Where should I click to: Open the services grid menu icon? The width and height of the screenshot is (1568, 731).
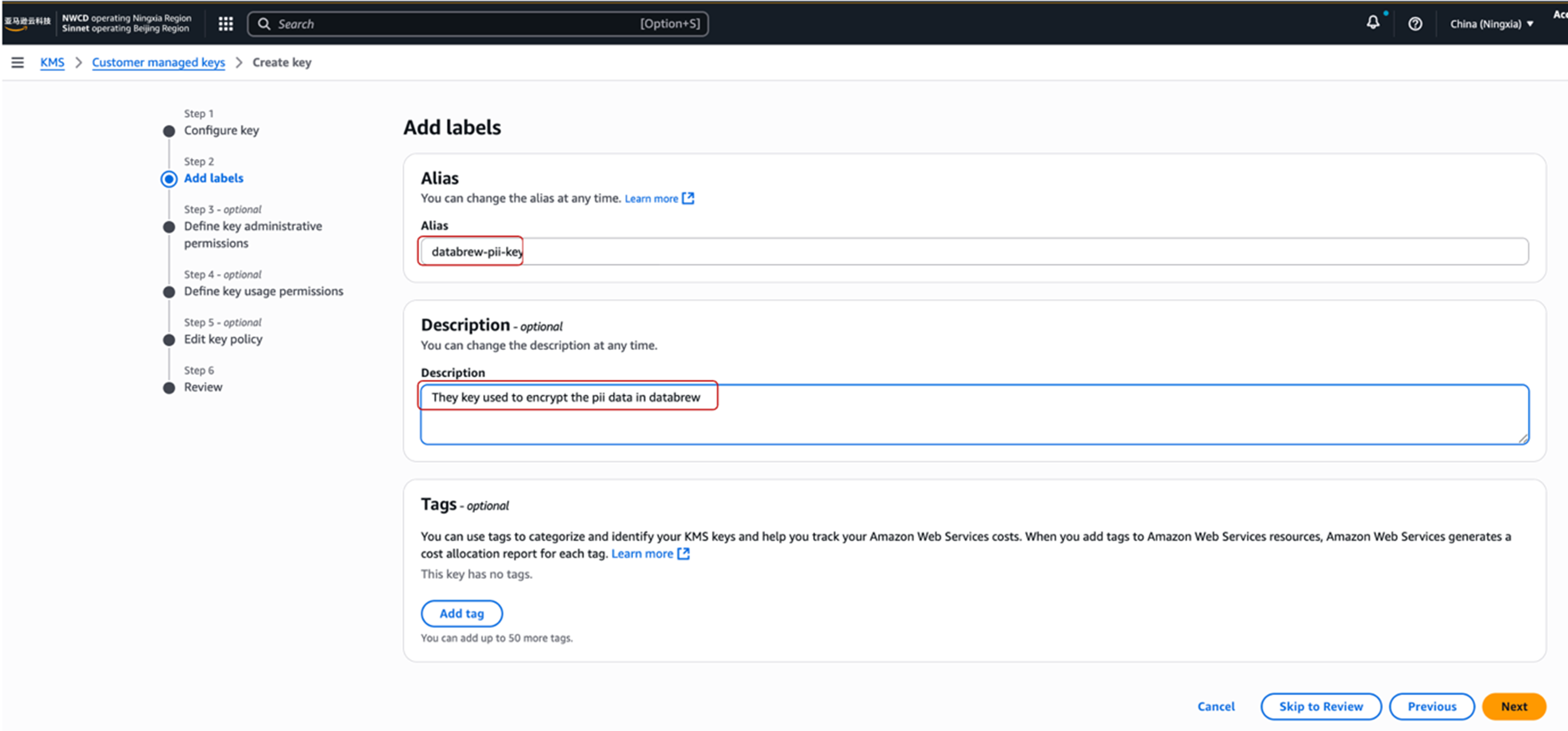(x=225, y=24)
